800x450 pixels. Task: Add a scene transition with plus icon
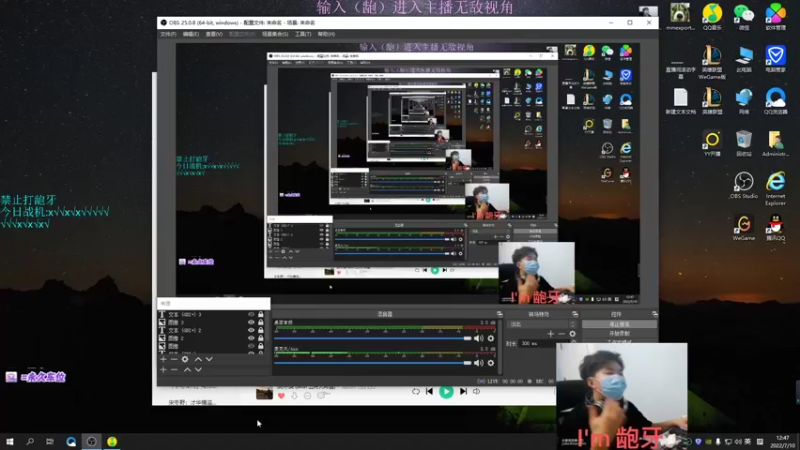point(551,334)
